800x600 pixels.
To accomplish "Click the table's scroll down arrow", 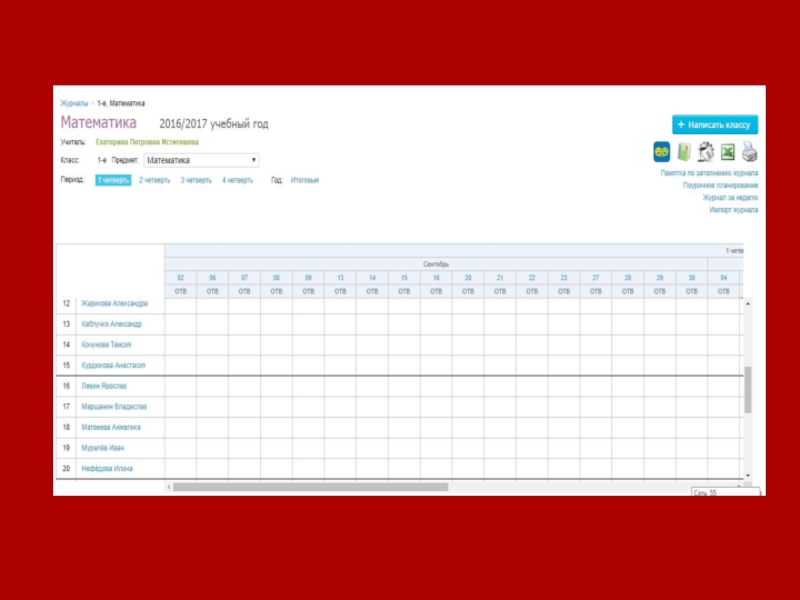I will click(x=748, y=476).
